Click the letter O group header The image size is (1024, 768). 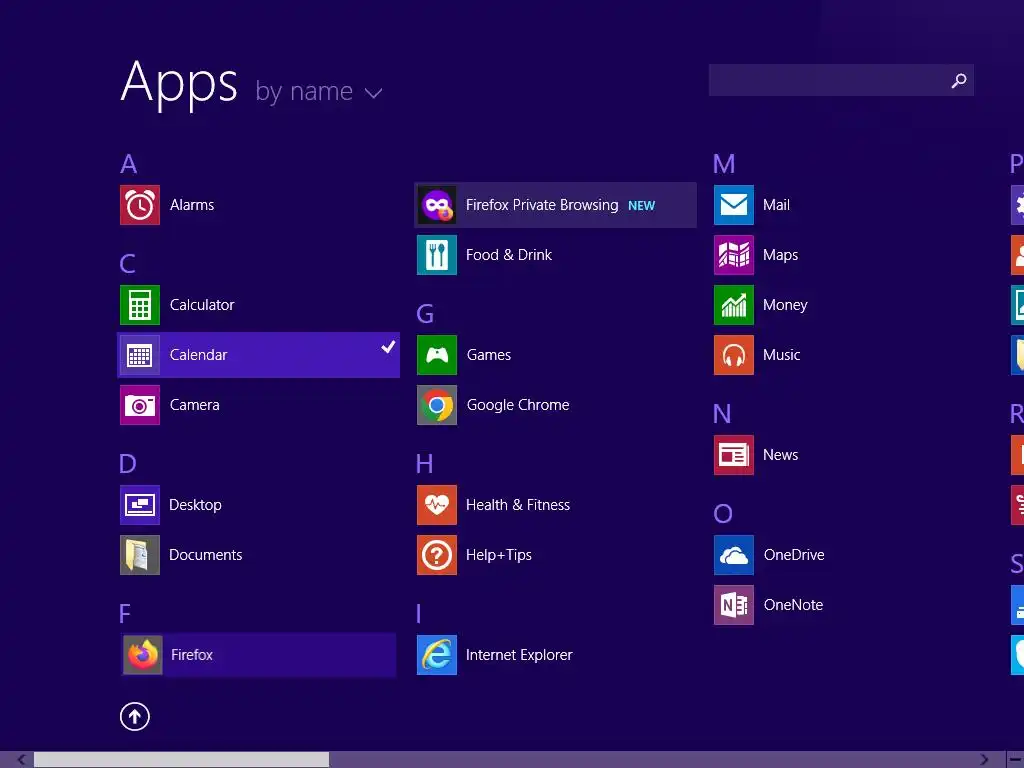tap(723, 514)
